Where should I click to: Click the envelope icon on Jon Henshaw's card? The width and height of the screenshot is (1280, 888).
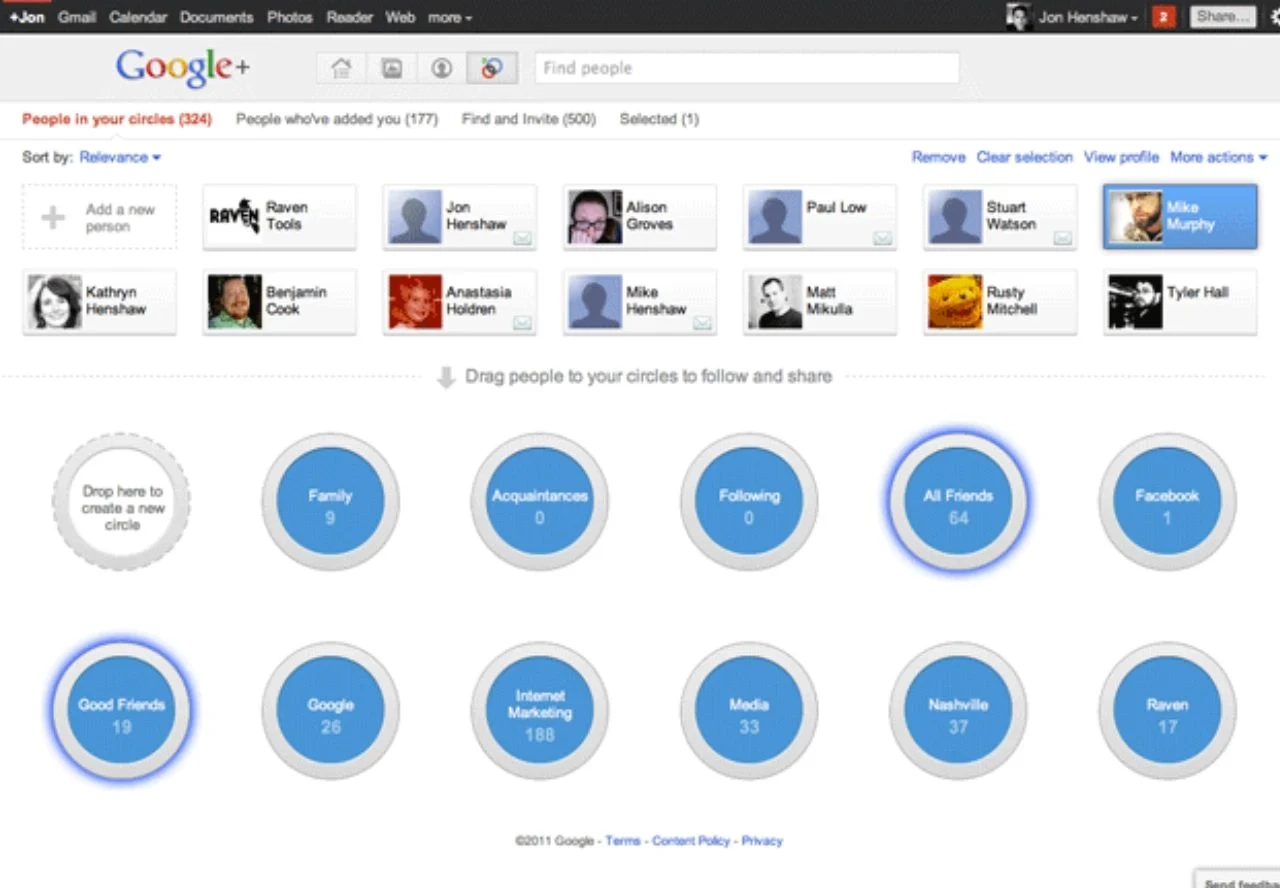522,238
